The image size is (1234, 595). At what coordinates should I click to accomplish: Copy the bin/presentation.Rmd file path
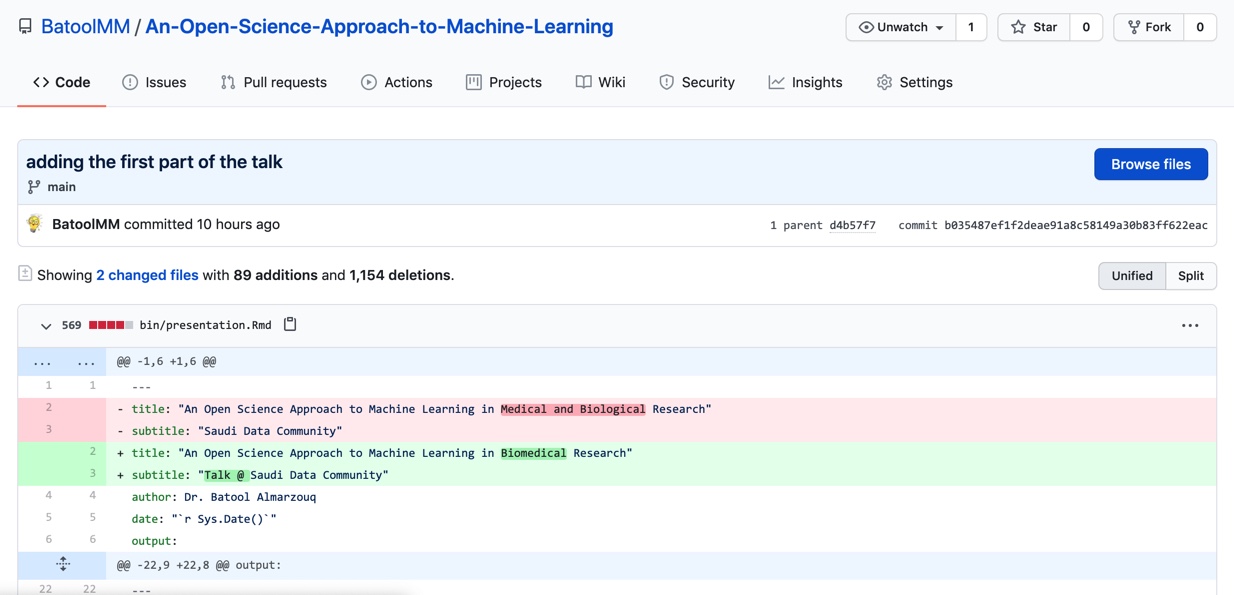pyautogui.click(x=290, y=324)
